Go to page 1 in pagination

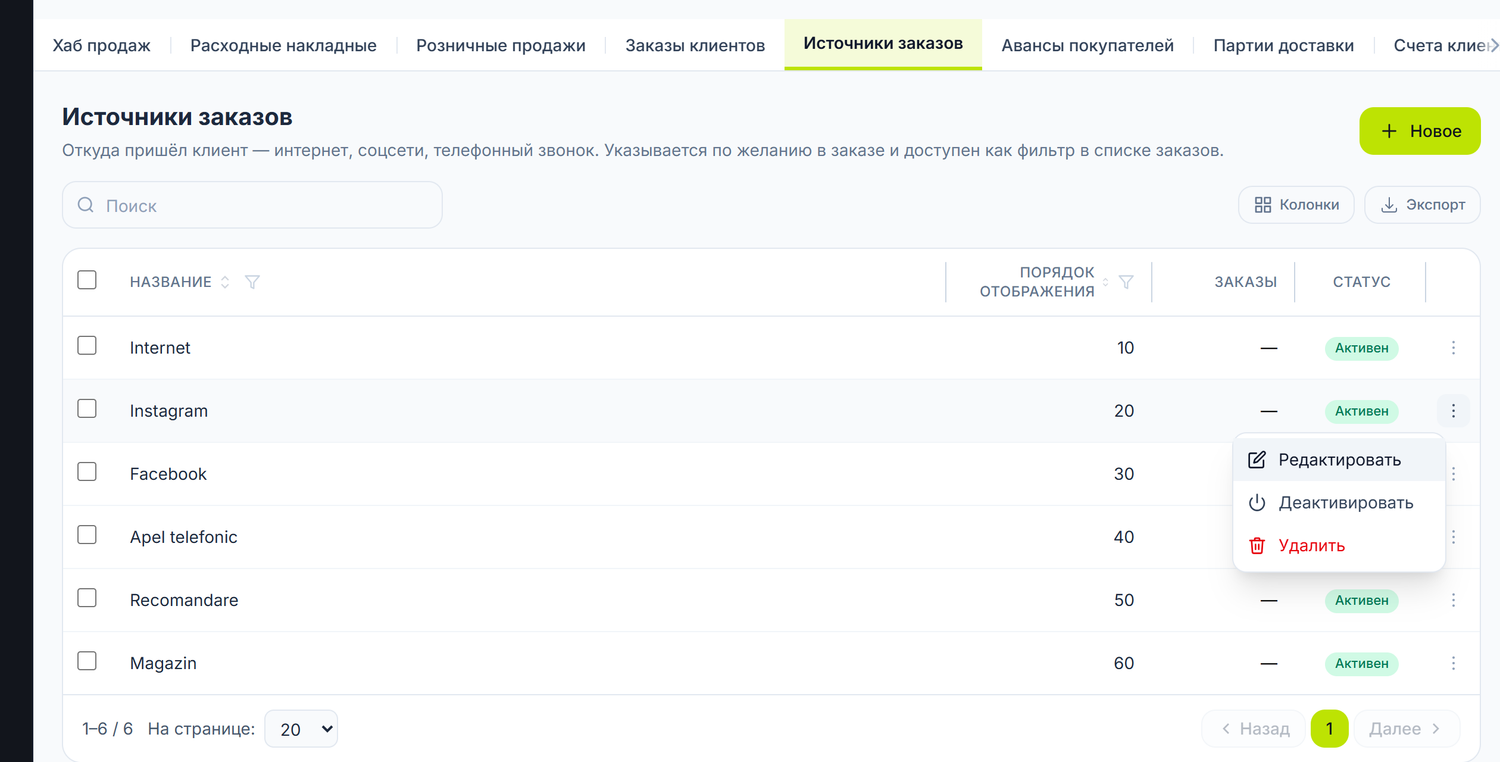click(x=1329, y=729)
